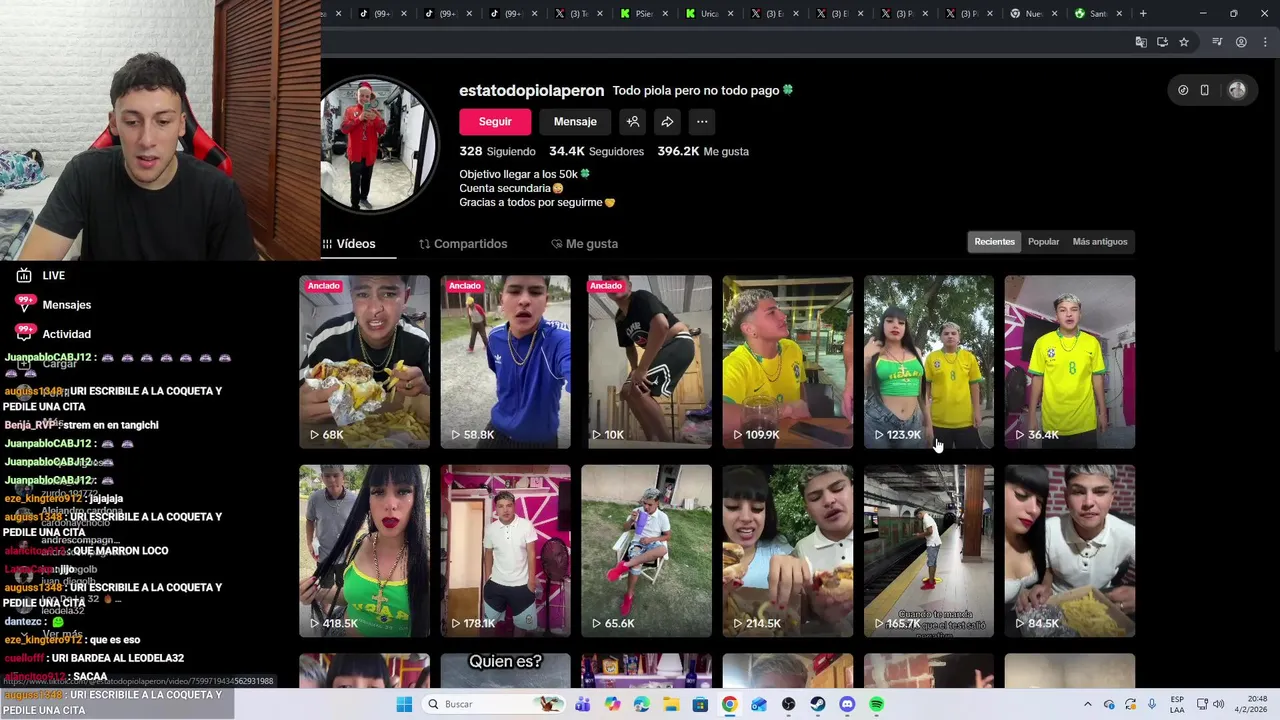Click the phone icon in top-right pill
Image resolution: width=1280 pixels, height=720 pixels.
[x=1205, y=90]
